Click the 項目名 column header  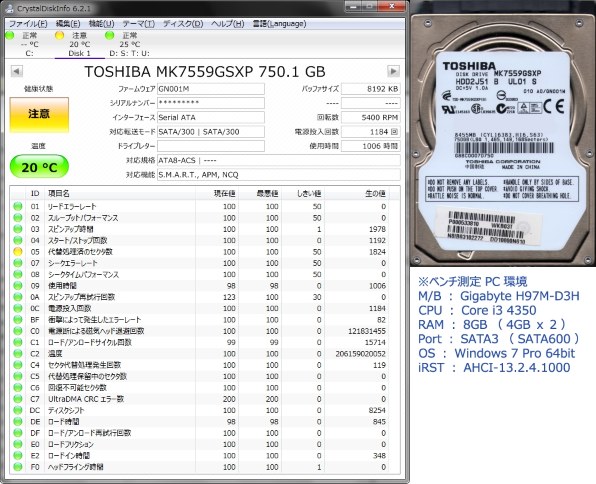[120, 194]
